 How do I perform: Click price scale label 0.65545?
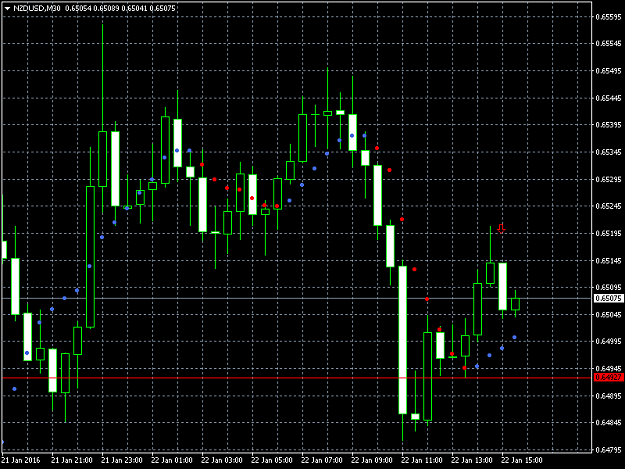[x=608, y=43]
